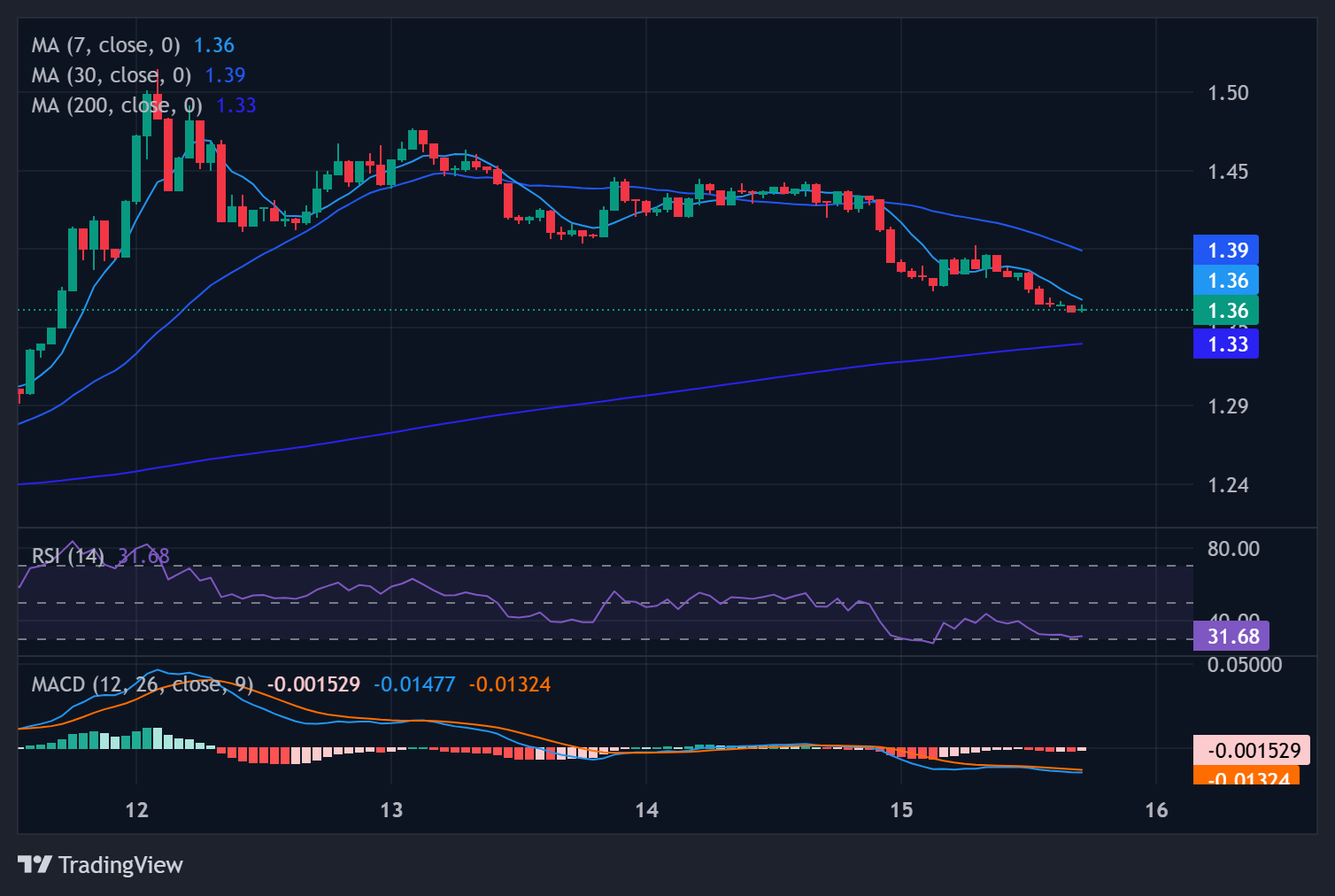The image size is (1335, 896).
Task: Select date 14 on the time axis
Action: [646, 810]
